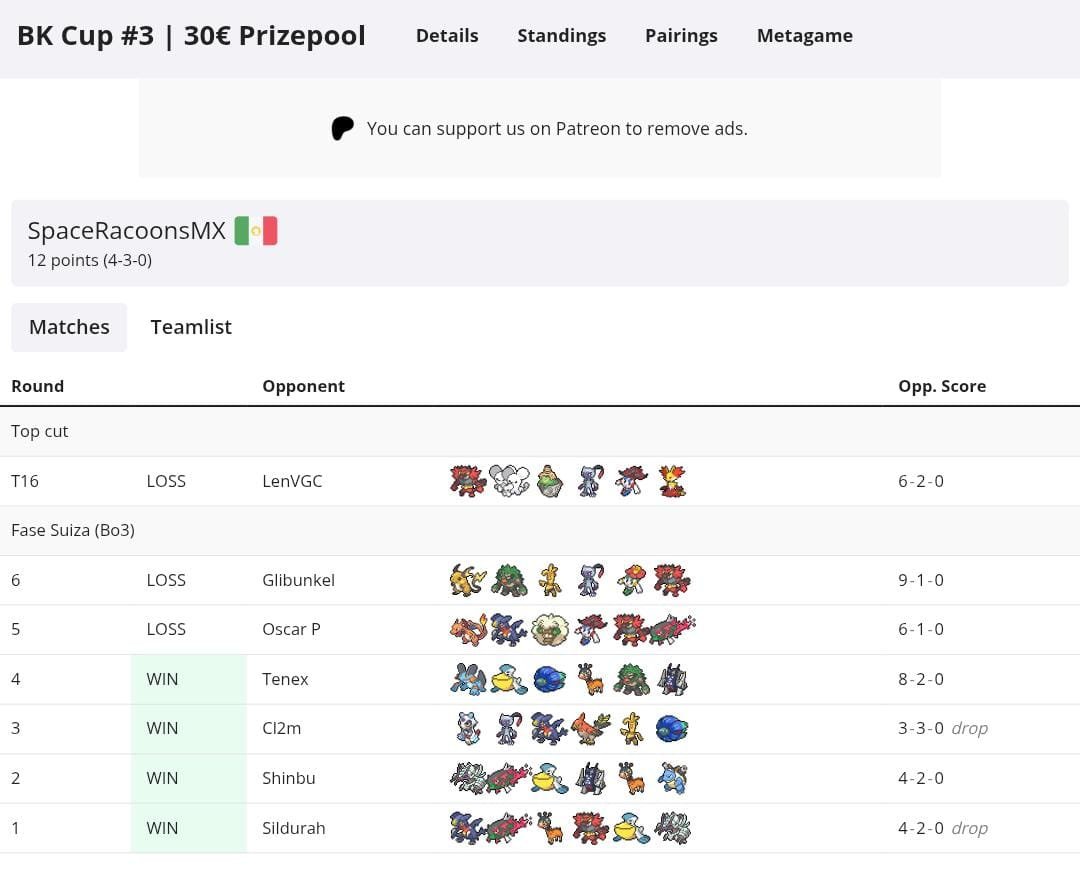The image size is (1080, 880).
Task: Click the 'Opp. Score' column header
Action: point(942,386)
